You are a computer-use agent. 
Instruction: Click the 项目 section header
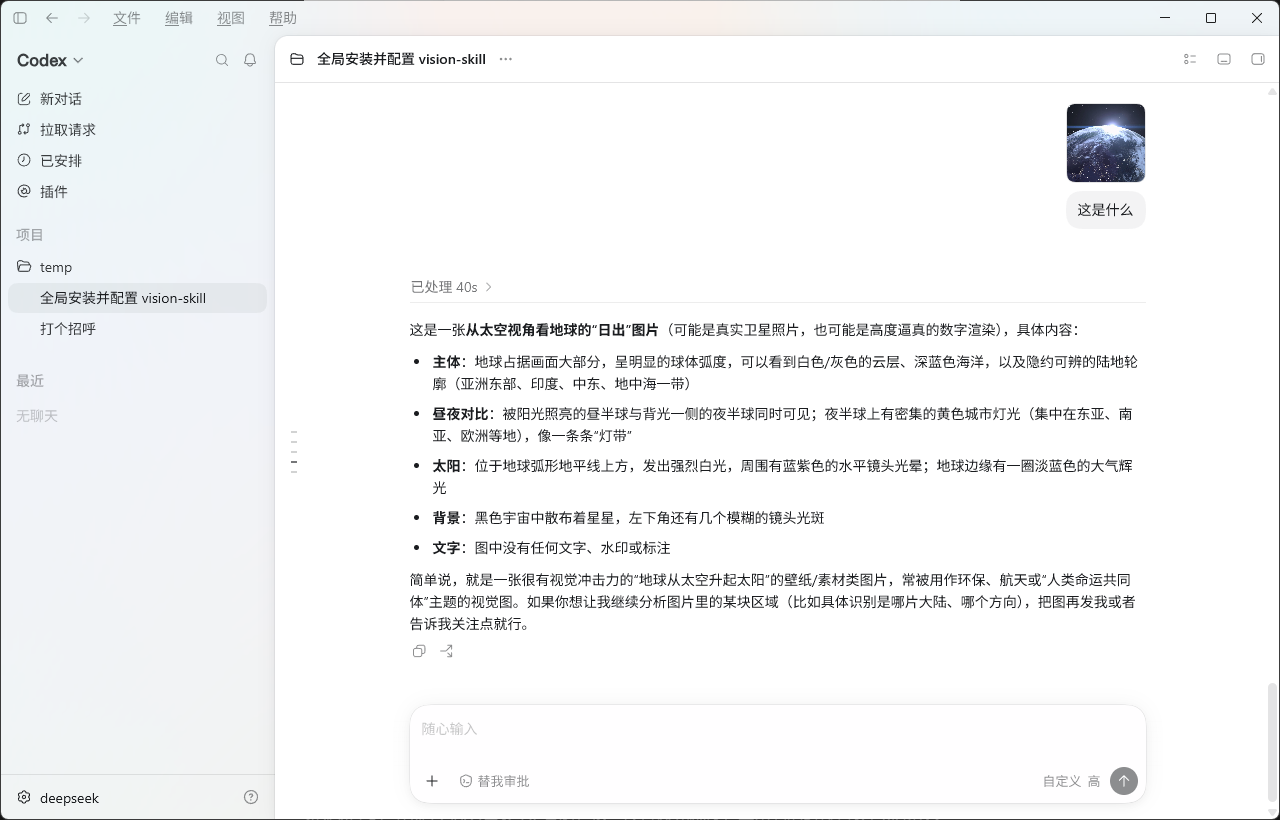30,235
